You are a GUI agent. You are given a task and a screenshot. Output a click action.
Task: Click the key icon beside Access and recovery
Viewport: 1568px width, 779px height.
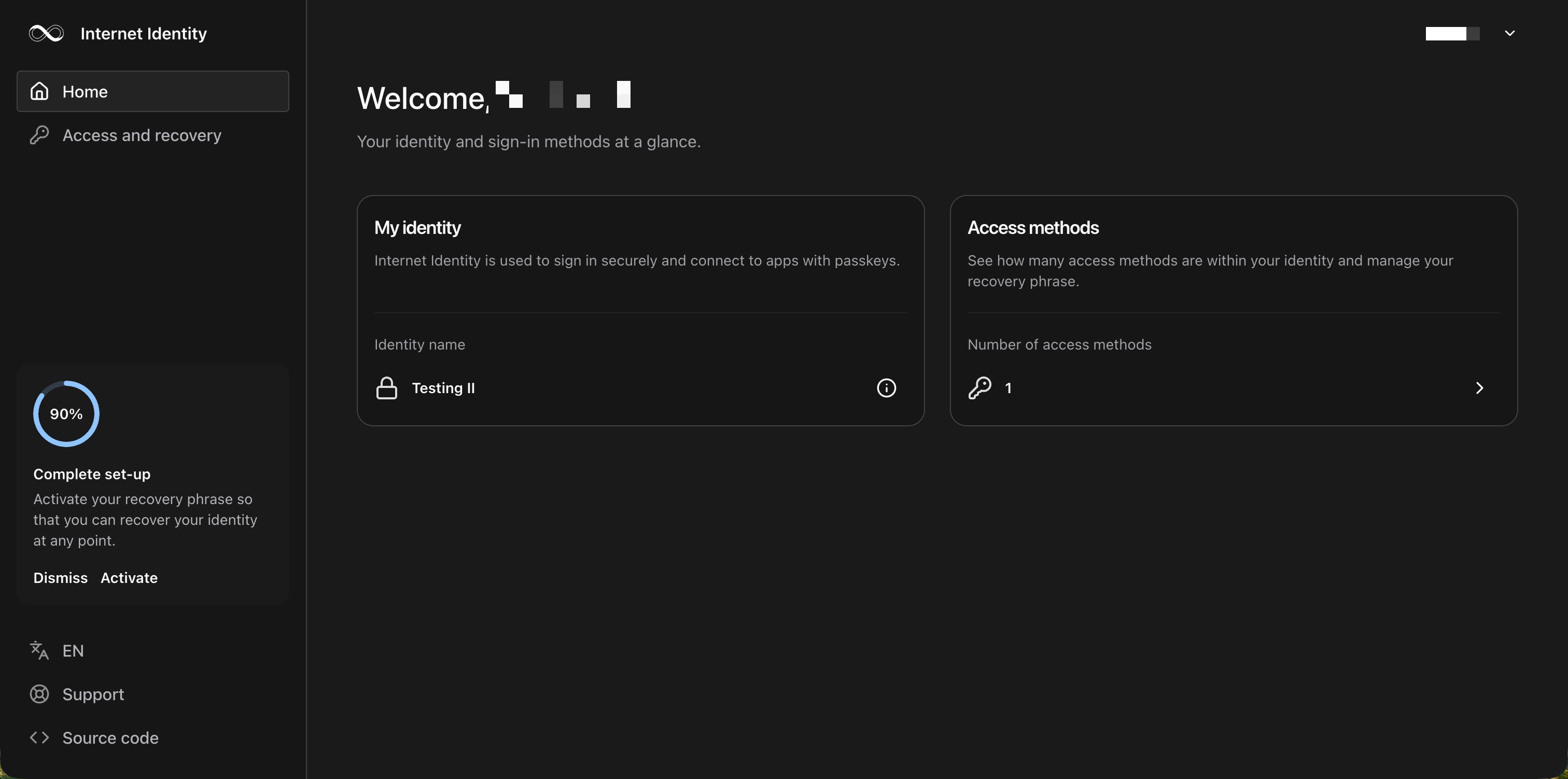click(x=39, y=135)
